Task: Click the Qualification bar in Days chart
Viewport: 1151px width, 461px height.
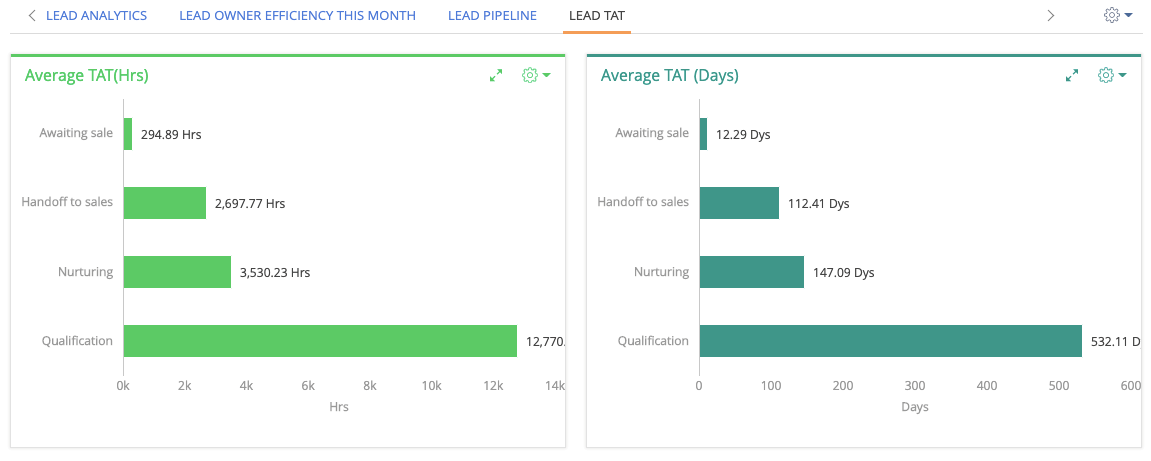Action: pyautogui.click(x=890, y=341)
